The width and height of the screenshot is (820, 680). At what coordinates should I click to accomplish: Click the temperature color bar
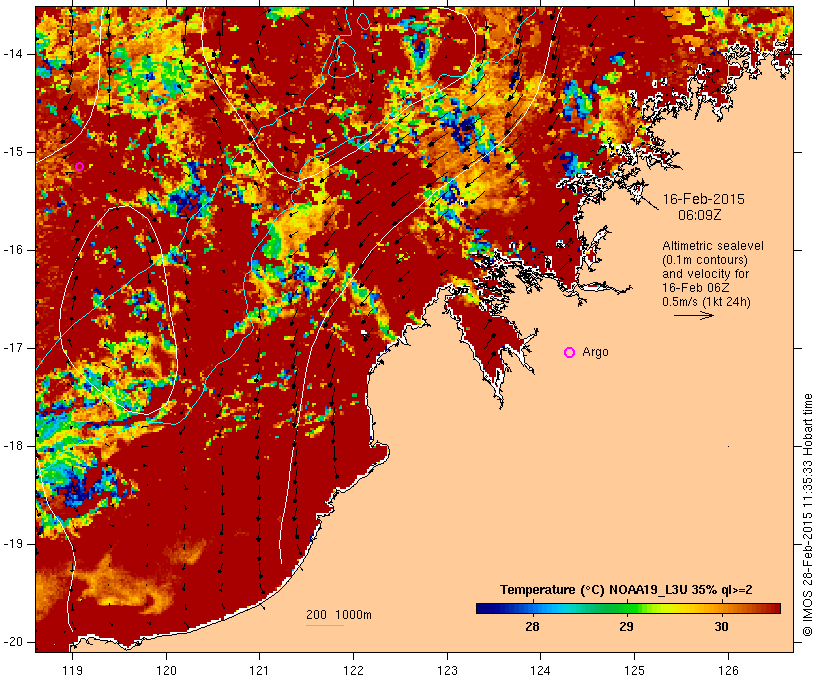628,608
